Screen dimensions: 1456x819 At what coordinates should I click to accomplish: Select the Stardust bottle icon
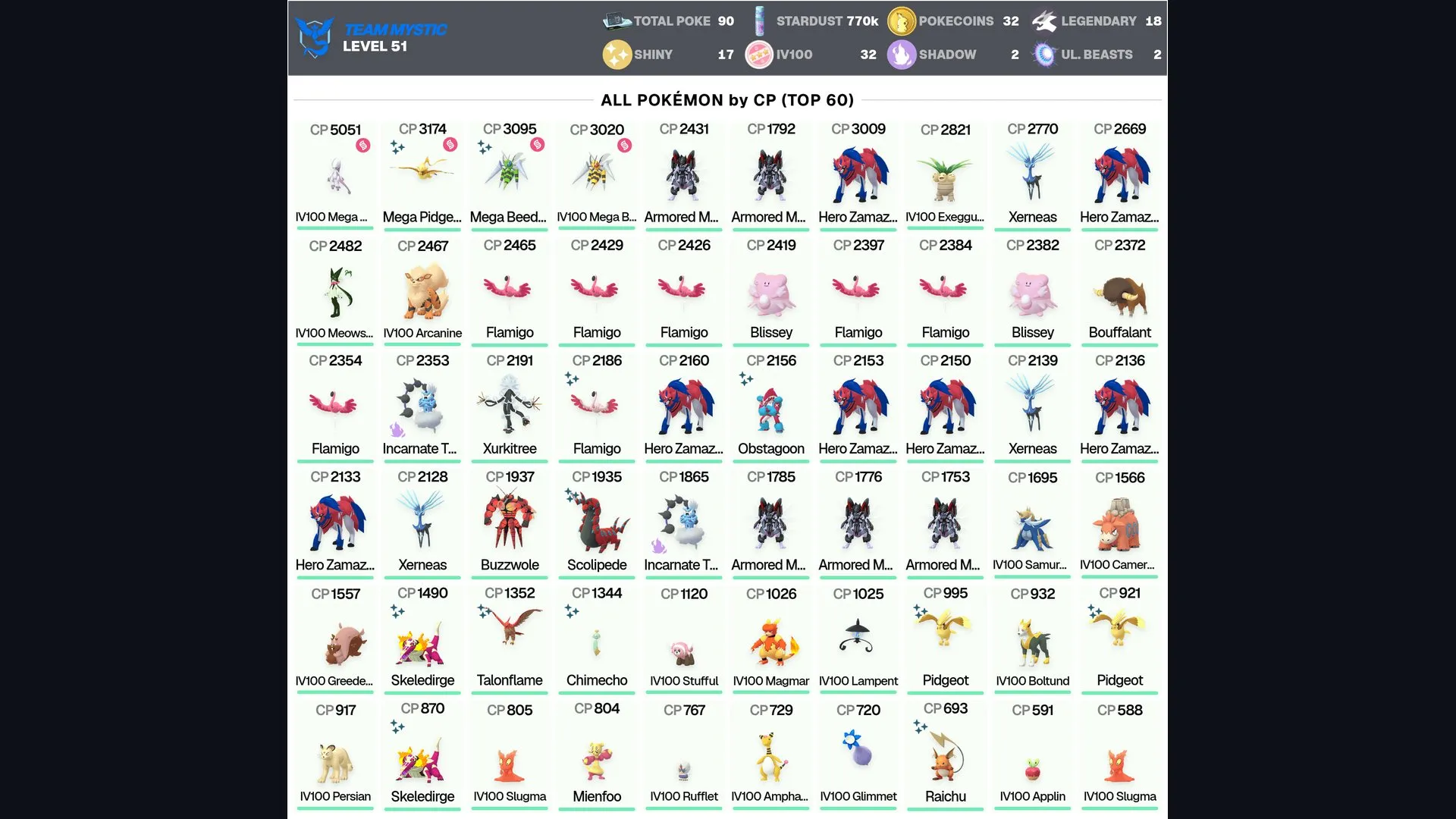[x=759, y=21]
